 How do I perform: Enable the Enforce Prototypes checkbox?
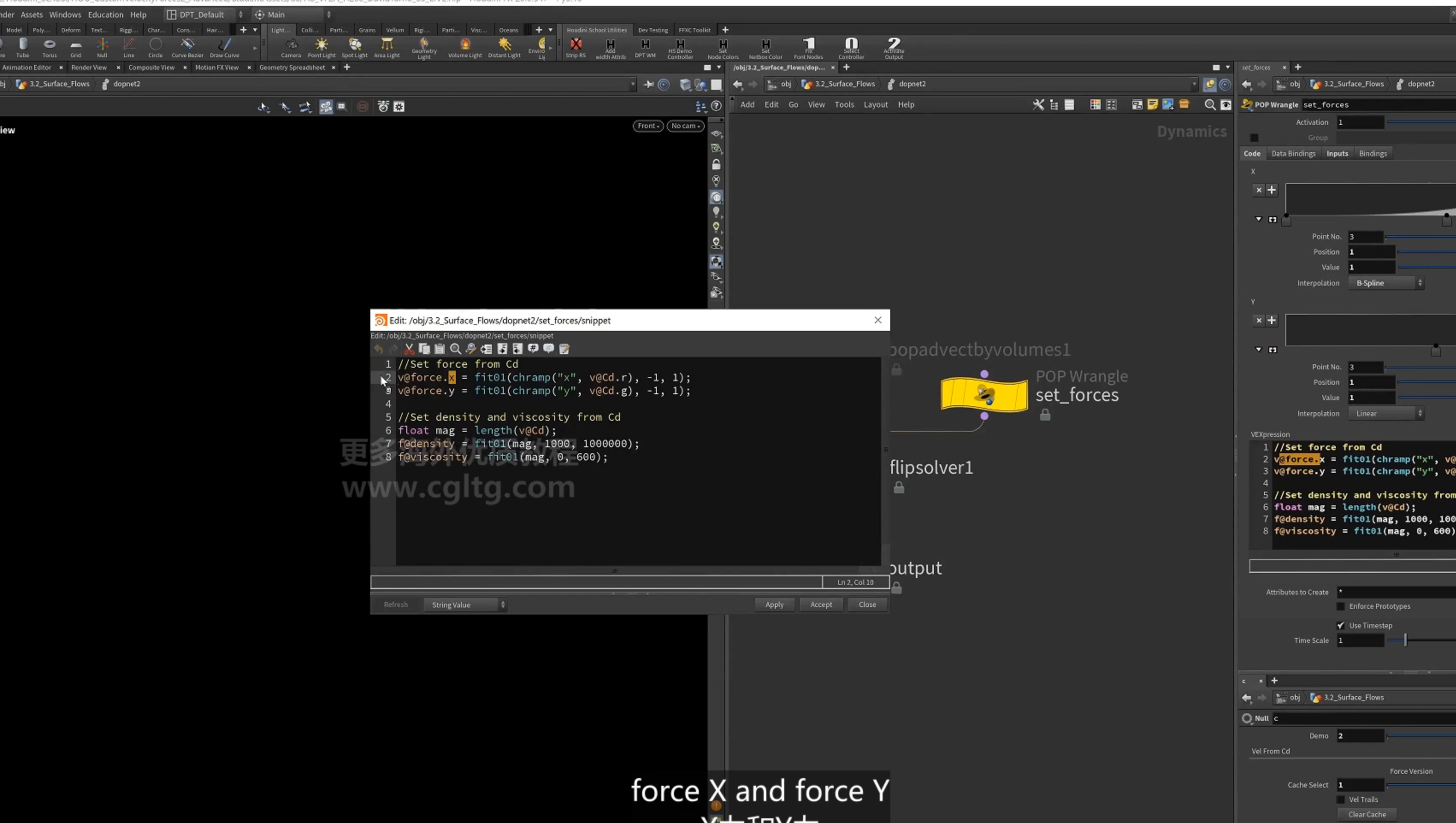(1341, 606)
